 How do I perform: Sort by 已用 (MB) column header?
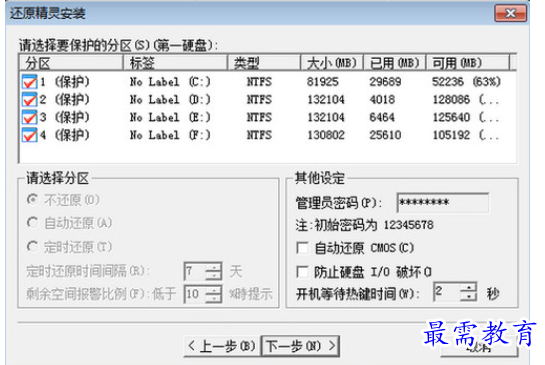point(395,63)
